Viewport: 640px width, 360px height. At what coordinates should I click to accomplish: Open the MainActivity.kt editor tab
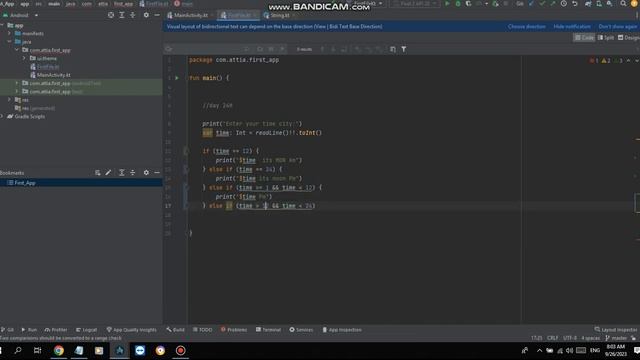pyautogui.click(x=190, y=15)
